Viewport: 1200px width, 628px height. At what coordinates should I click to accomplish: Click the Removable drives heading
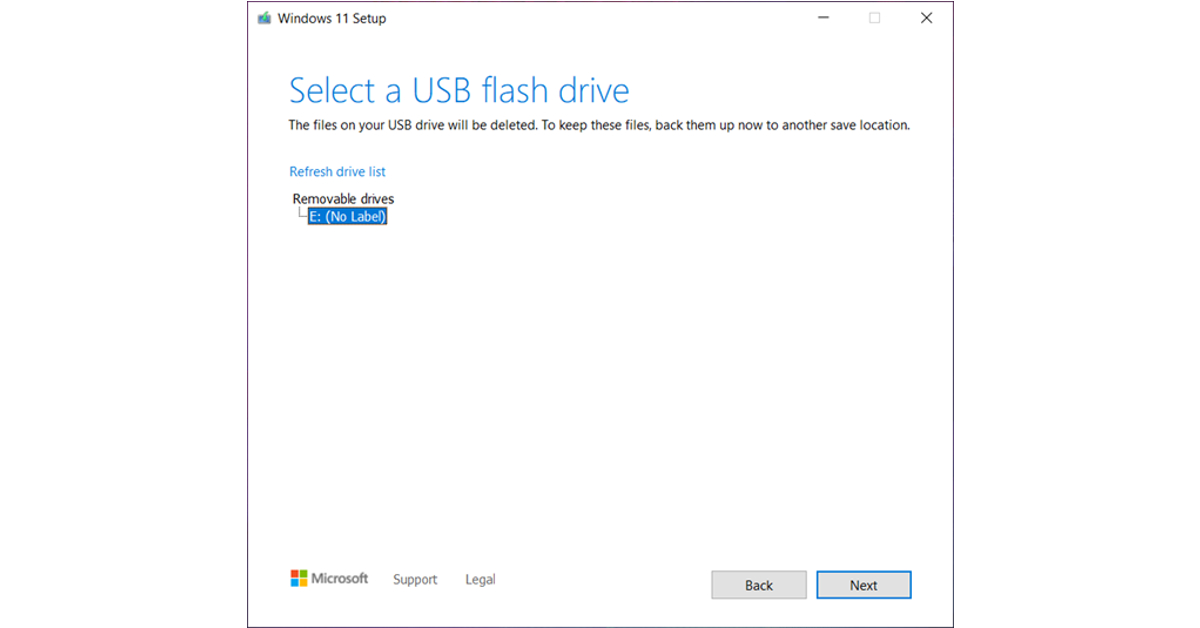[343, 199]
